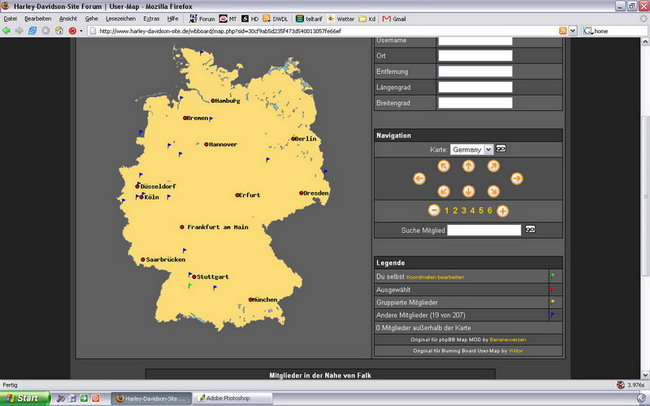Pan the map left with the west arrow
This screenshot has height=406, width=650.
tap(418, 178)
